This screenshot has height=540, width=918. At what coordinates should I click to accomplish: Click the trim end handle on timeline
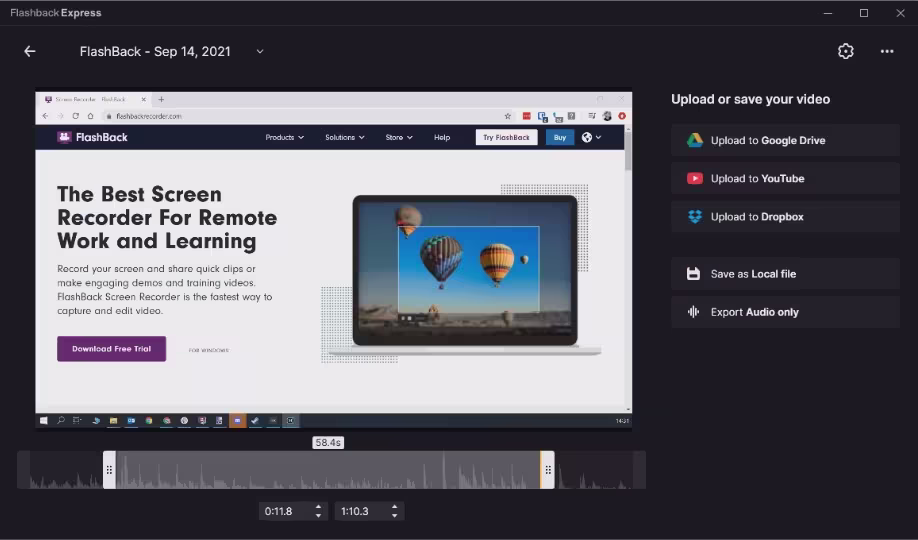pos(547,470)
